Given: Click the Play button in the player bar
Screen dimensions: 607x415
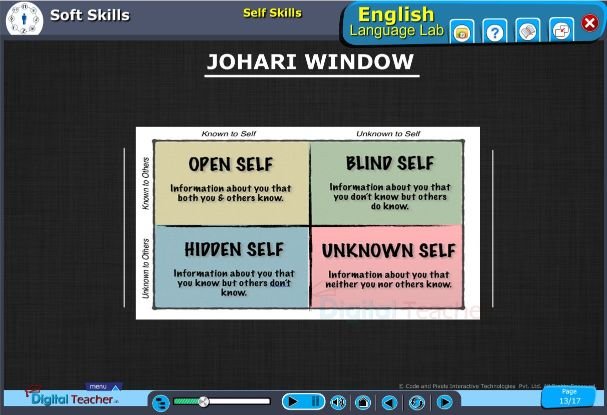Looking at the screenshot, I should [292, 402].
